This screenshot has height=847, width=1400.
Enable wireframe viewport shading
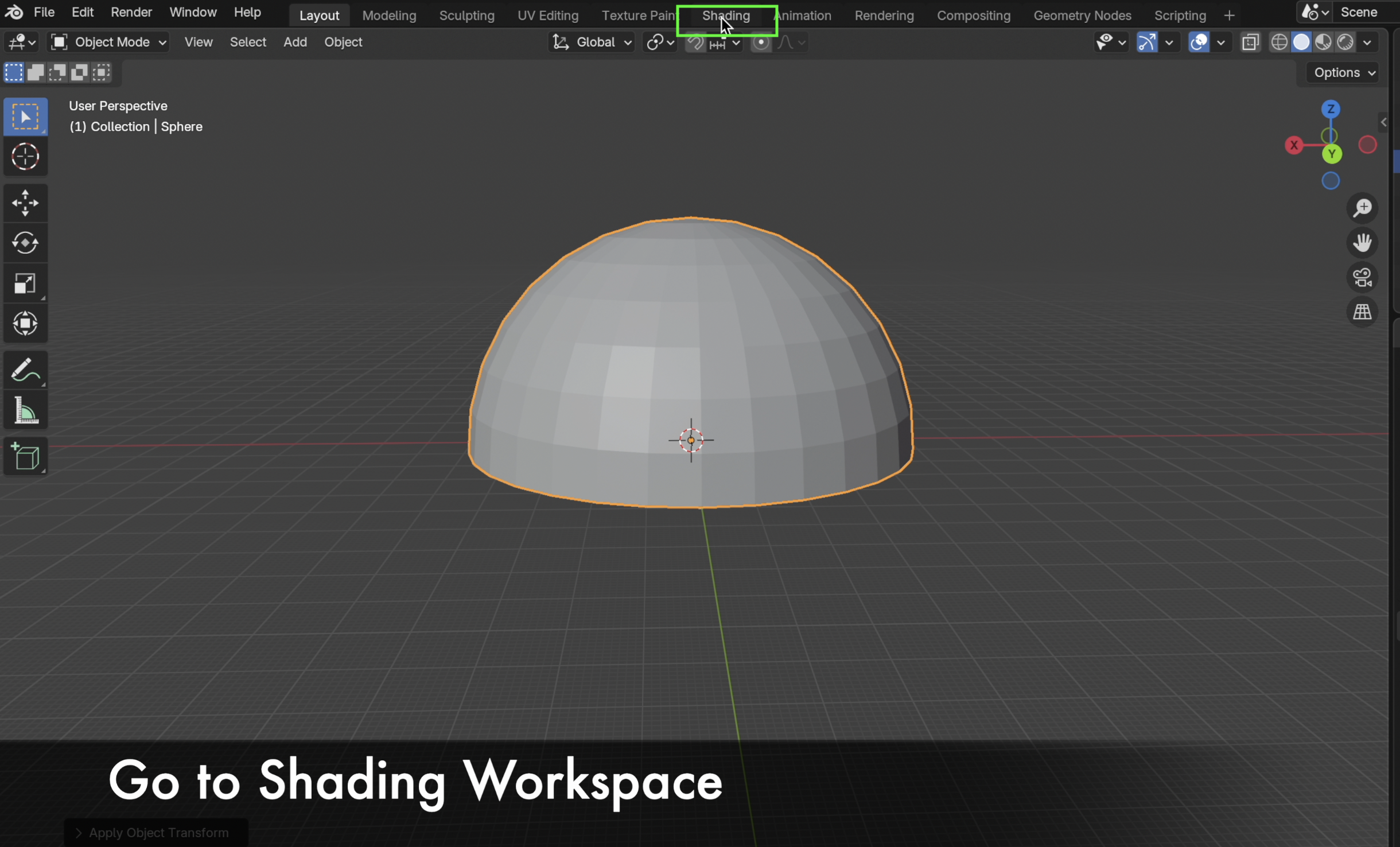point(1279,42)
